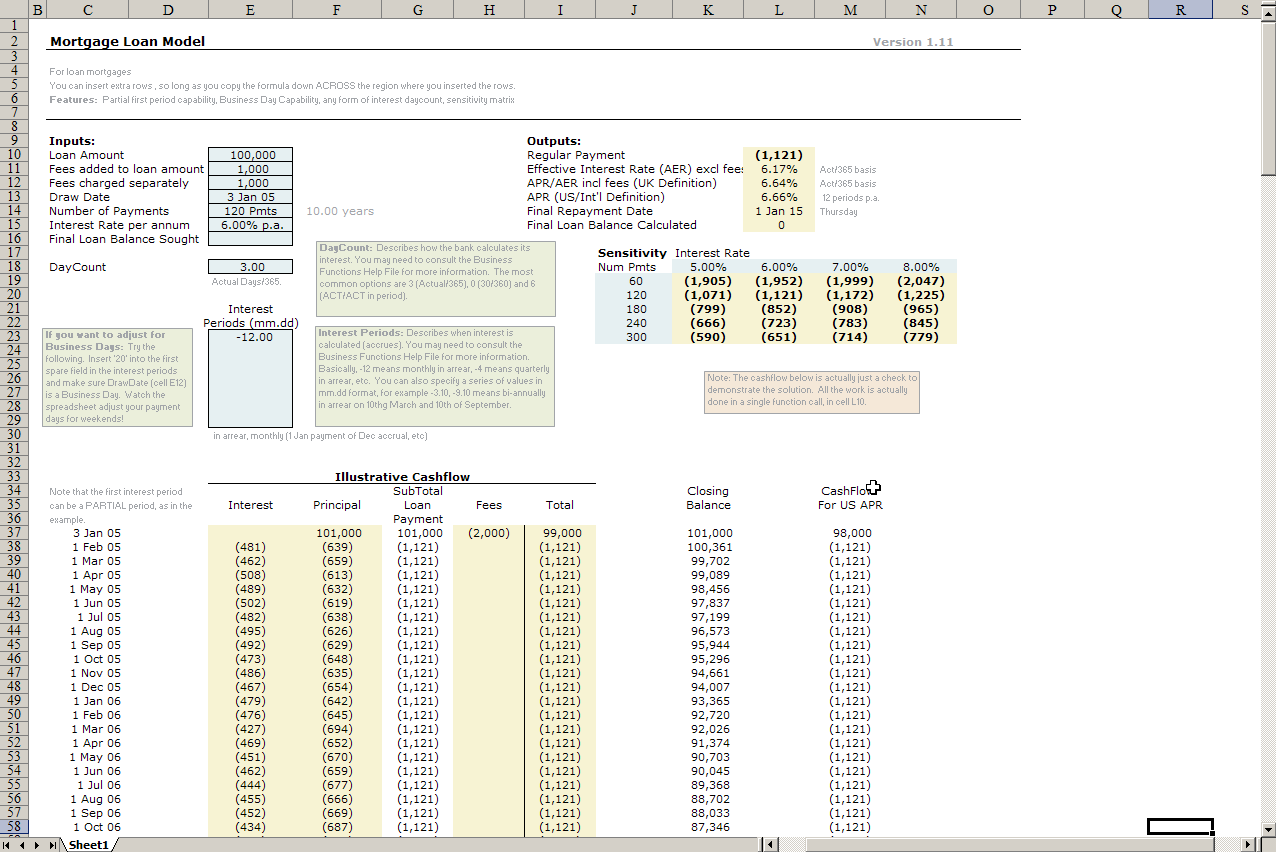The height and width of the screenshot is (852, 1276).
Task: Click the first sheet navigation arrow
Action: pyautogui.click(x=8, y=845)
